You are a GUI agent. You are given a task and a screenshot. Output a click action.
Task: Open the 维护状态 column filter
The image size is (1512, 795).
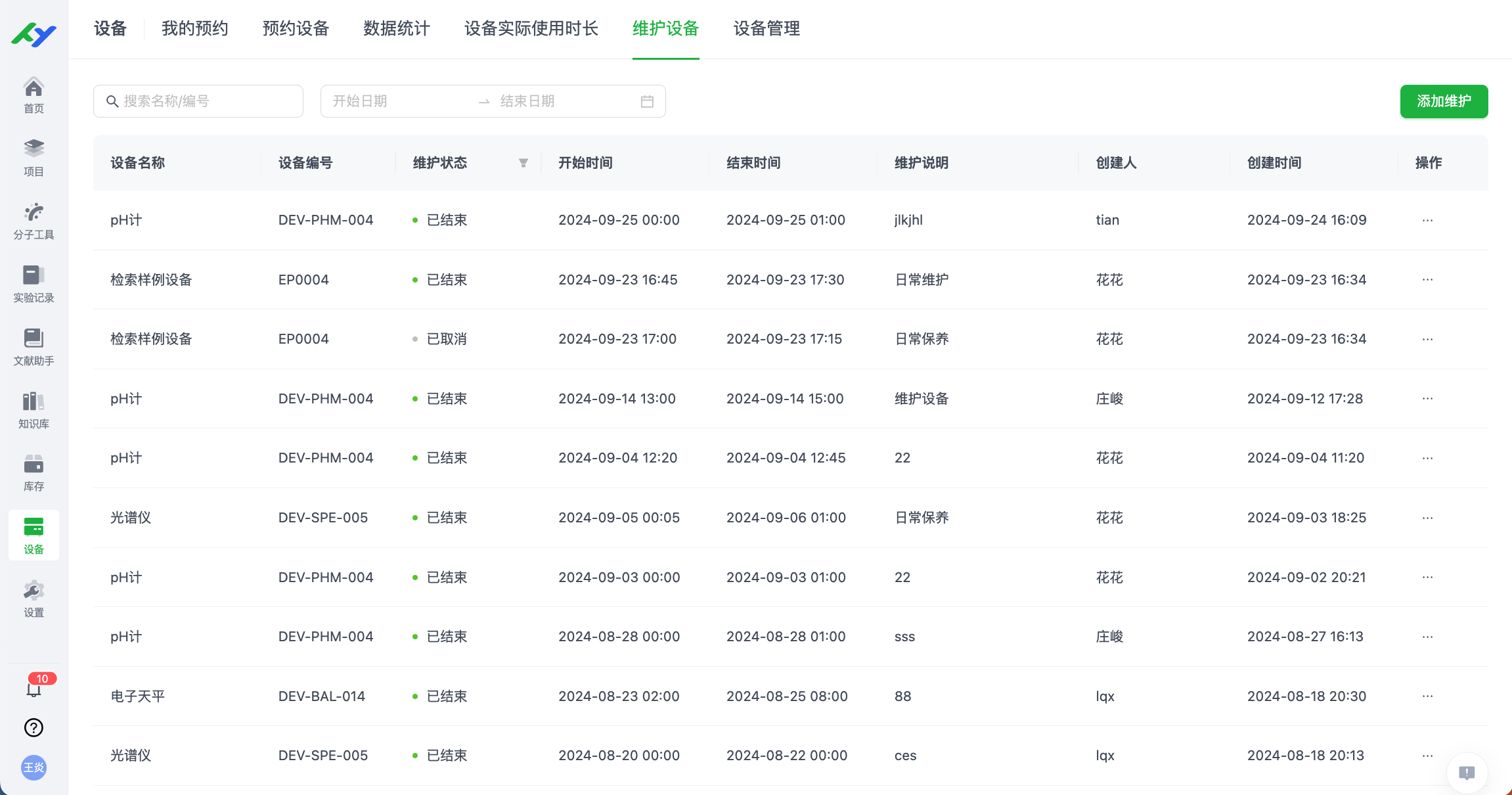pyautogui.click(x=522, y=163)
